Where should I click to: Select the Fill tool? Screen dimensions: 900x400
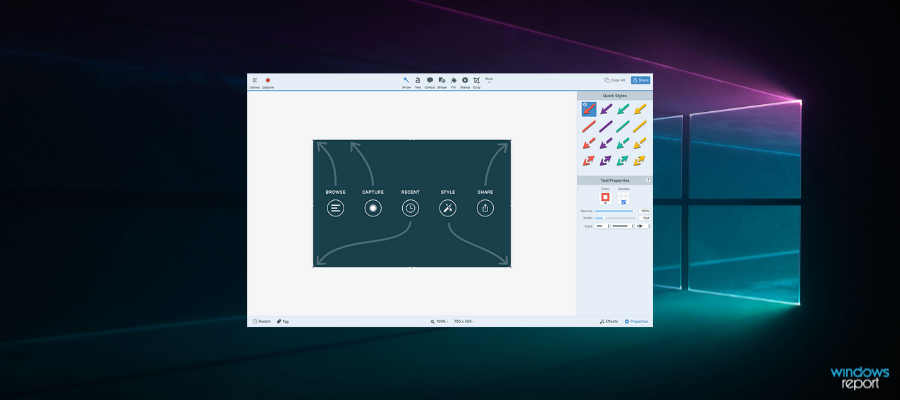(453, 83)
